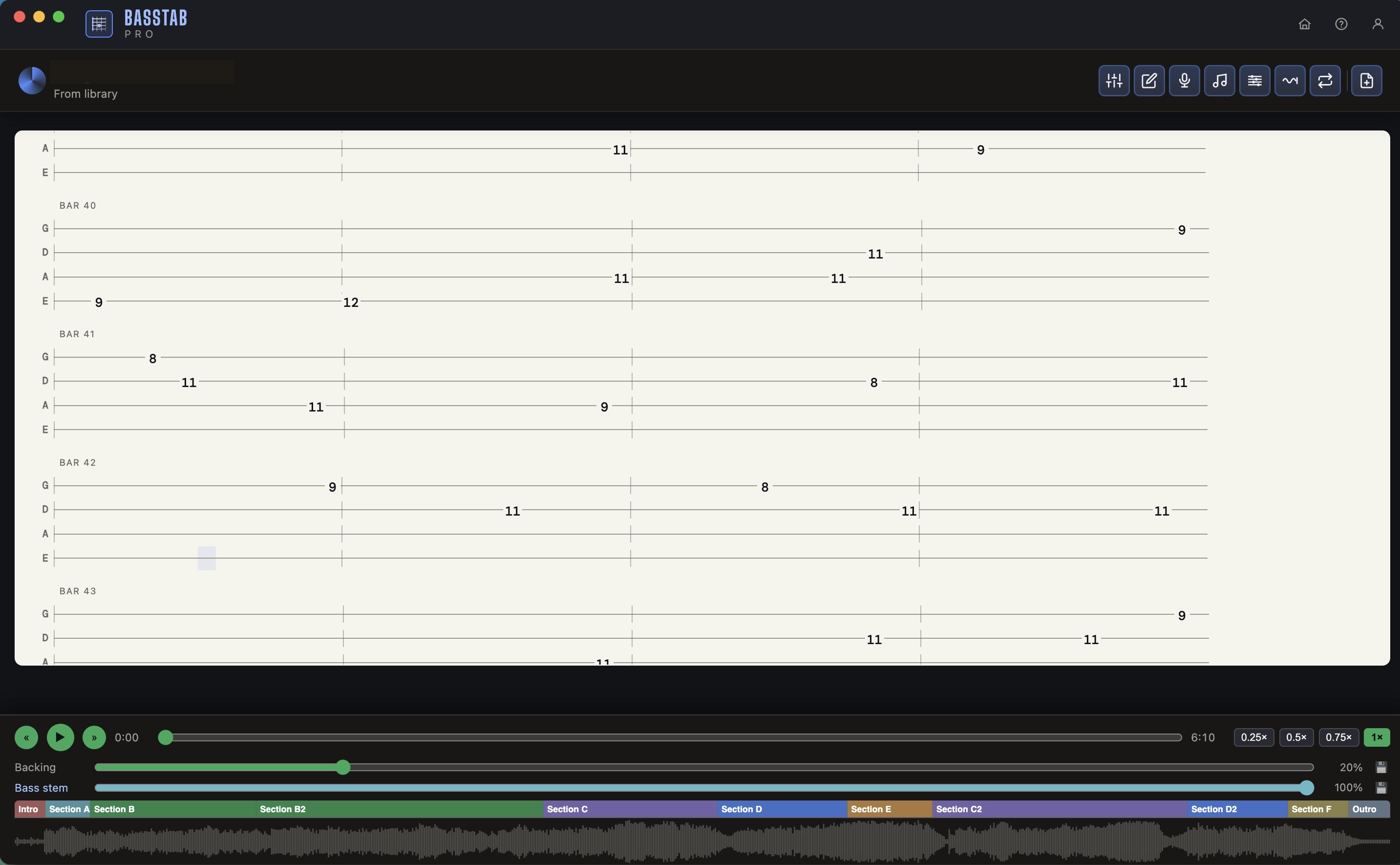Viewport: 1400px width, 865px height.
Task: Open the waveform tool
Action: [1290, 81]
